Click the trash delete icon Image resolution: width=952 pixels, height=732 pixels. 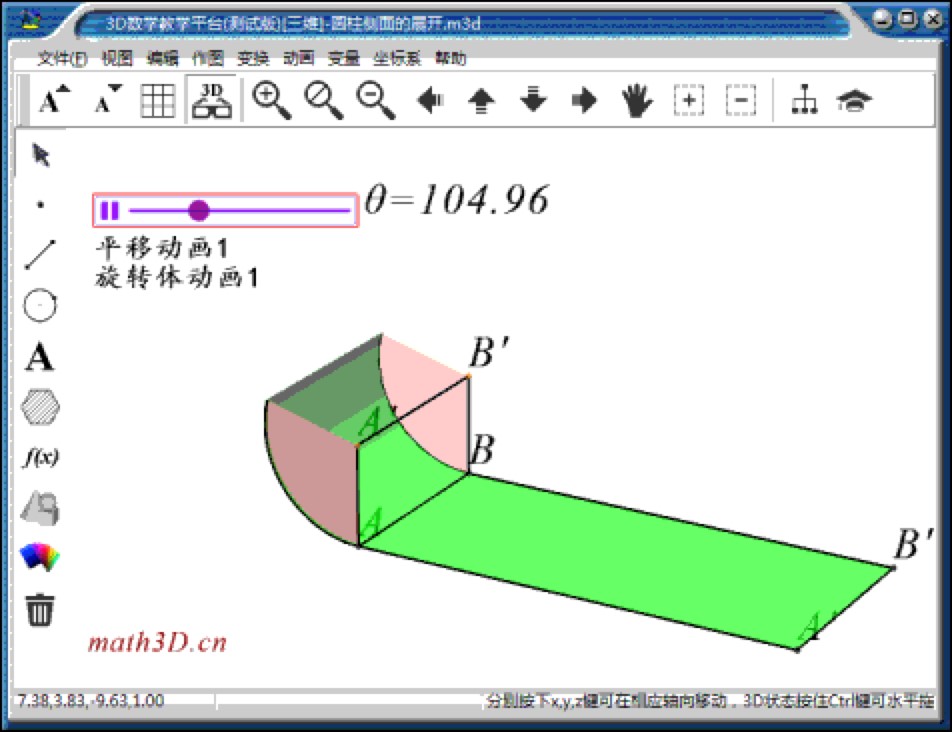pos(40,610)
